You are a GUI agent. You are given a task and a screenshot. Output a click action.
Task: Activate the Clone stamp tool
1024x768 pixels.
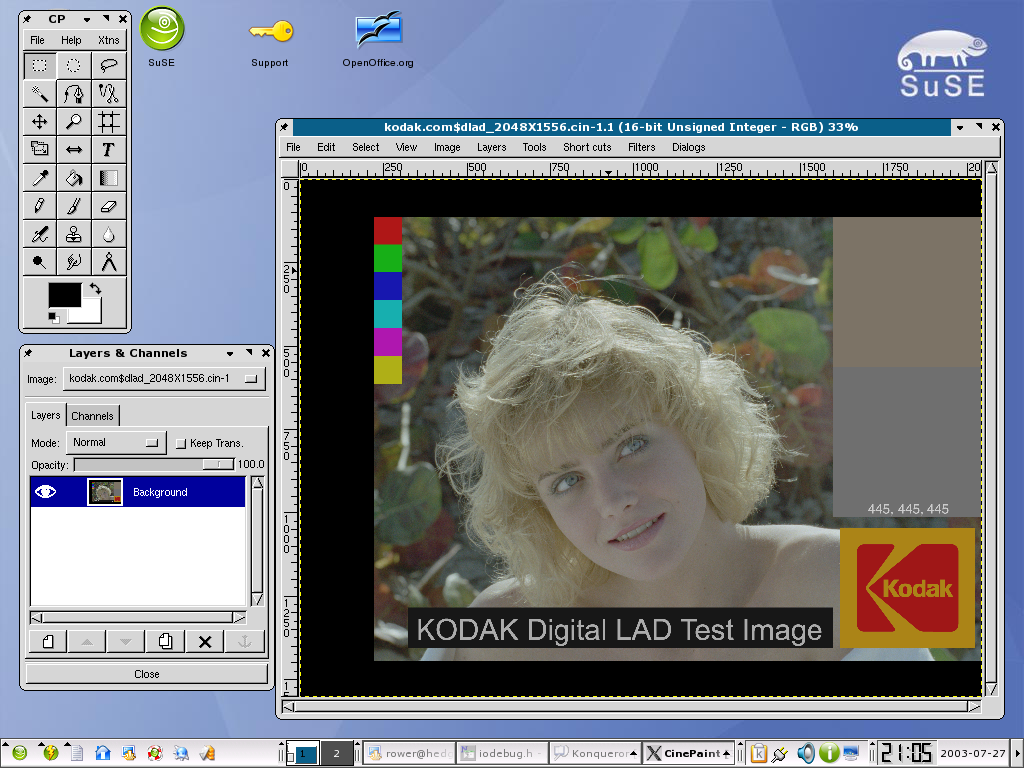(x=74, y=233)
